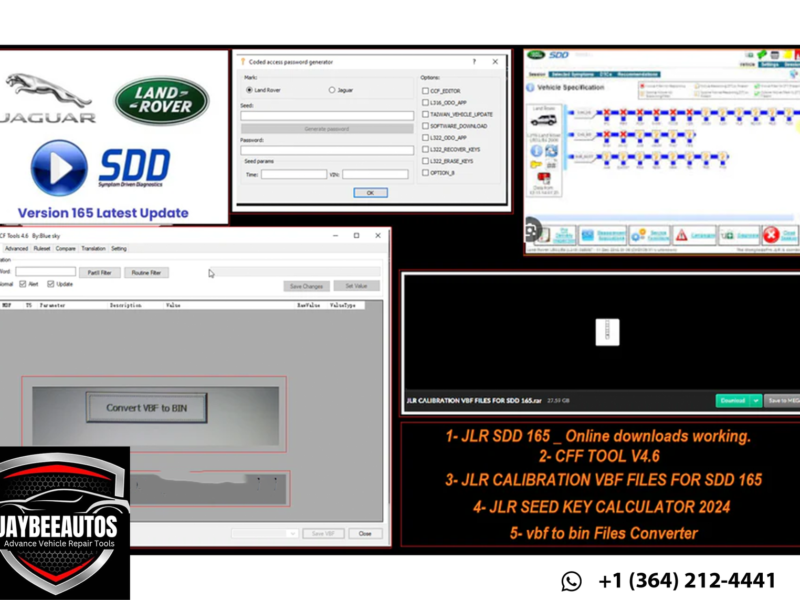
Task: Click OK in the password generator dialog
Action: coord(369,192)
